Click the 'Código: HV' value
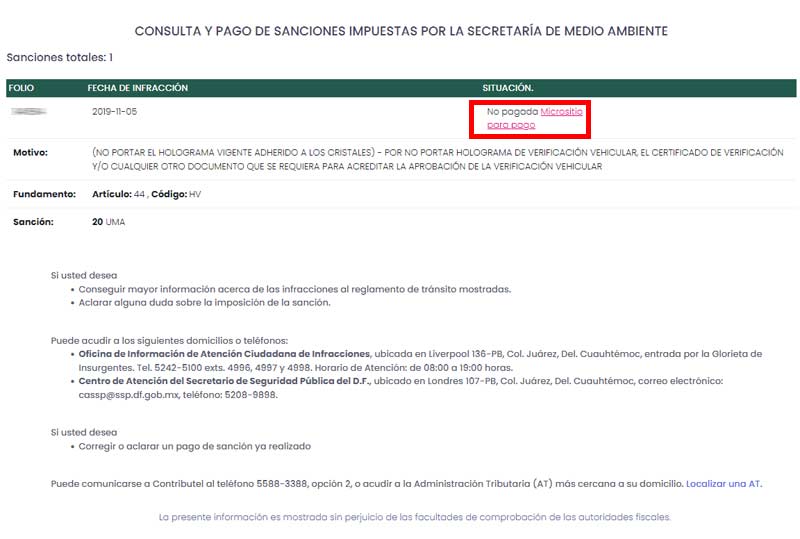 [x=176, y=194]
